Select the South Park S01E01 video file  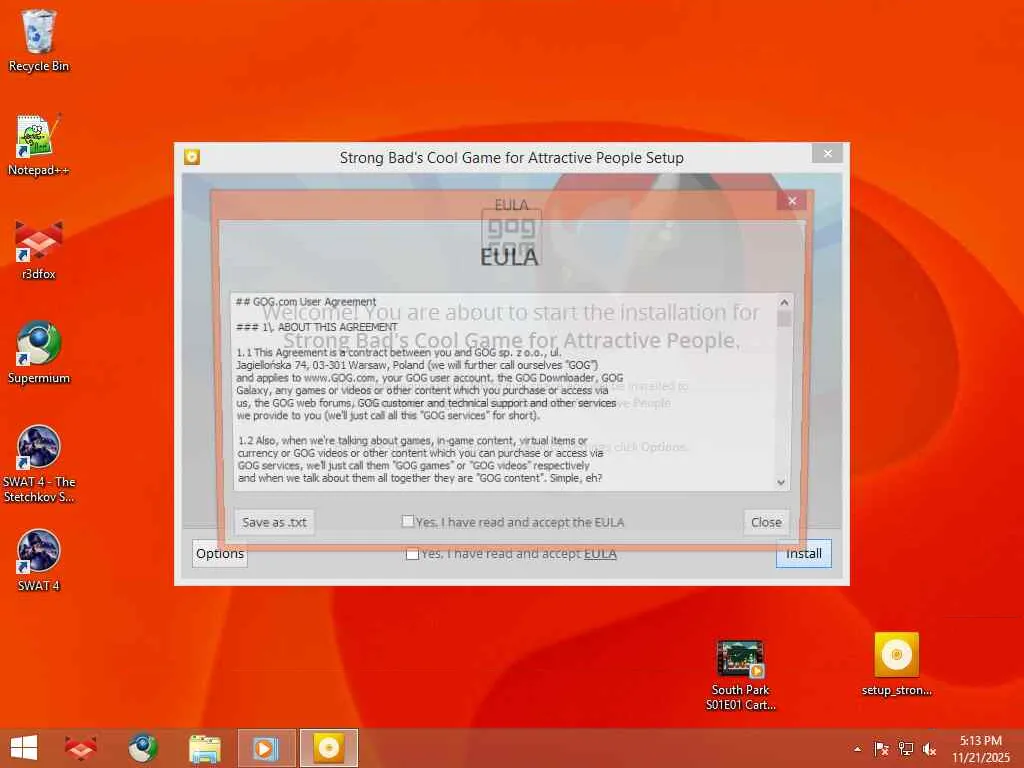tap(740, 675)
